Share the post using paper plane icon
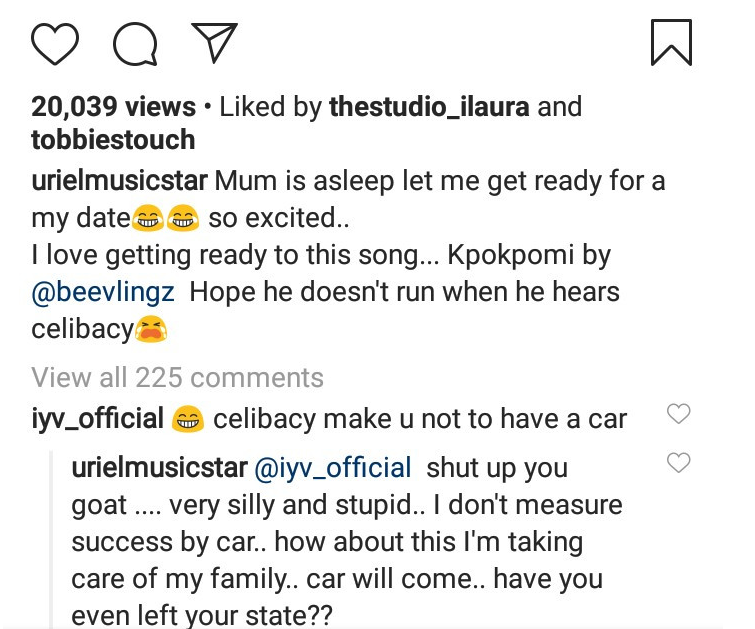Image resolution: width=755 pixels, height=629 pixels. [213, 44]
